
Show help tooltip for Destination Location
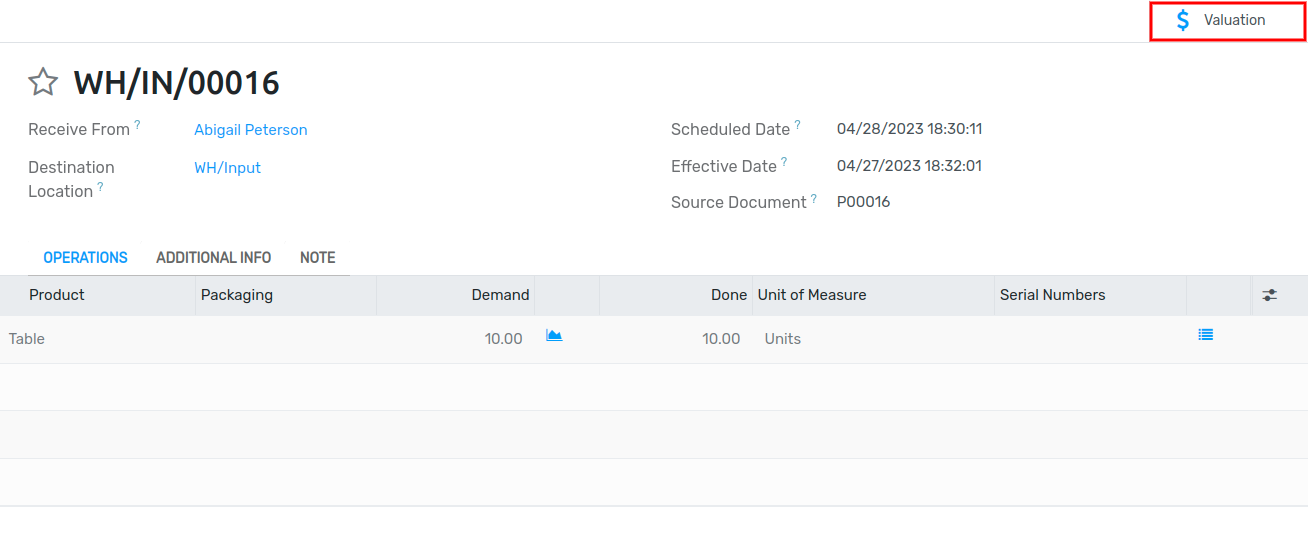coord(100,186)
